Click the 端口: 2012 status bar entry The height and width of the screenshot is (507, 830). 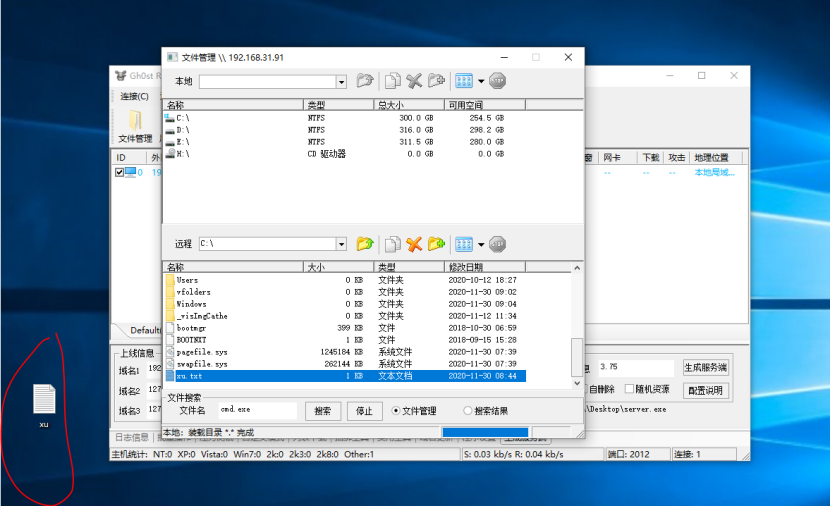638,454
